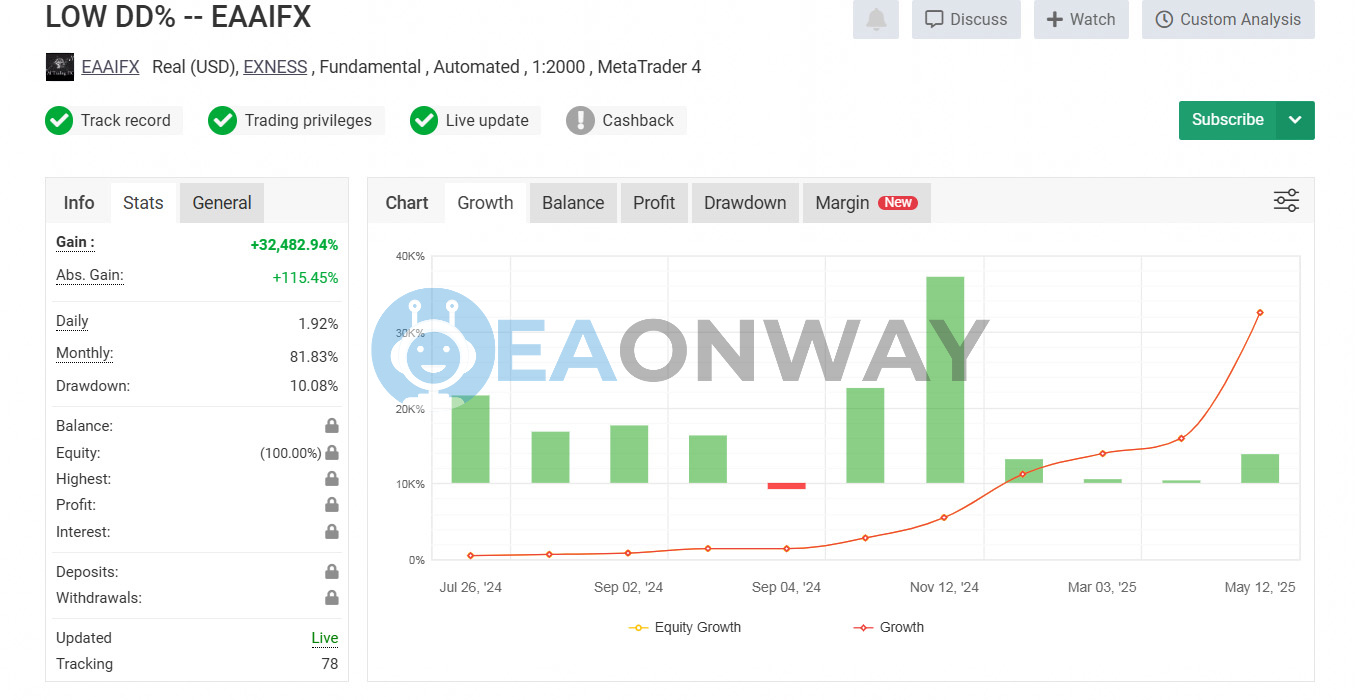Open the chart settings sliders icon
The image size is (1355, 700).
(1286, 201)
